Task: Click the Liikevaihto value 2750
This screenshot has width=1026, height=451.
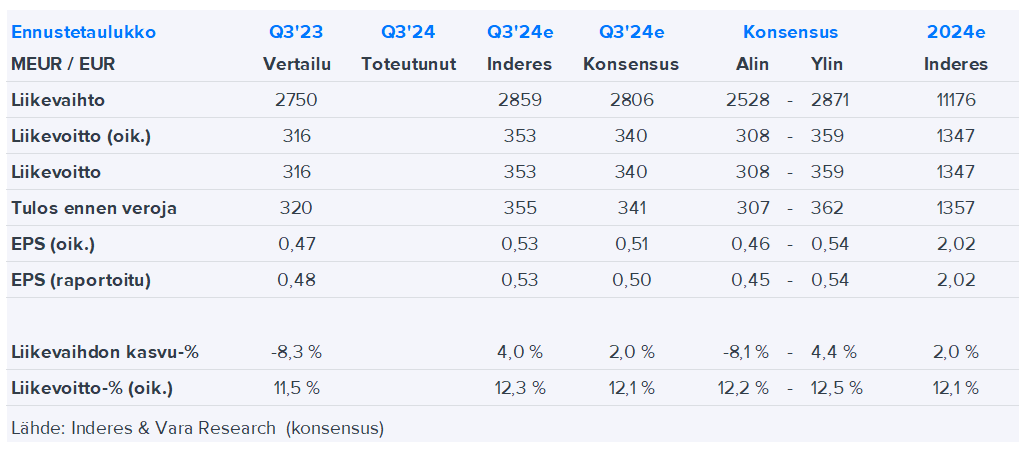Action: (296, 100)
